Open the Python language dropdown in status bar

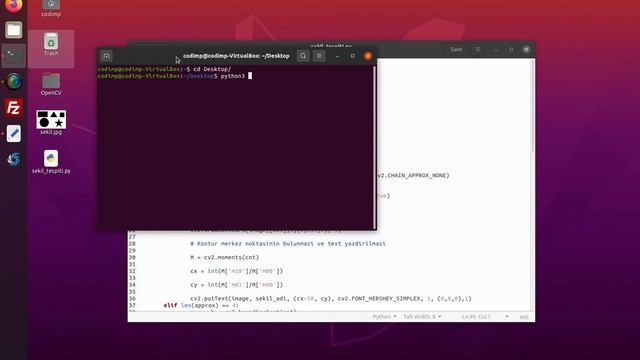[384, 317]
